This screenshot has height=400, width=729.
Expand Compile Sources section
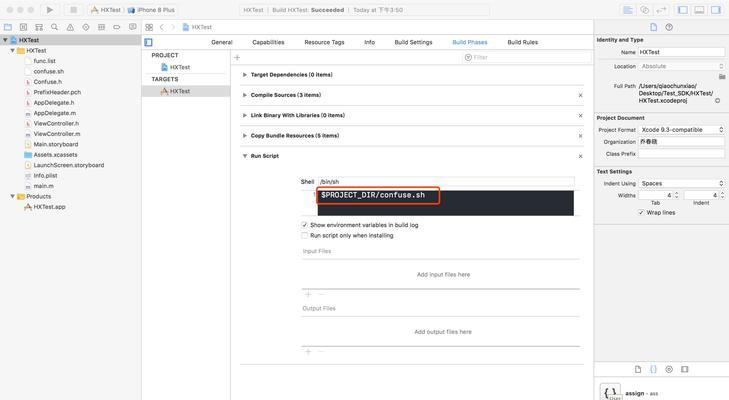click(245, 95)
